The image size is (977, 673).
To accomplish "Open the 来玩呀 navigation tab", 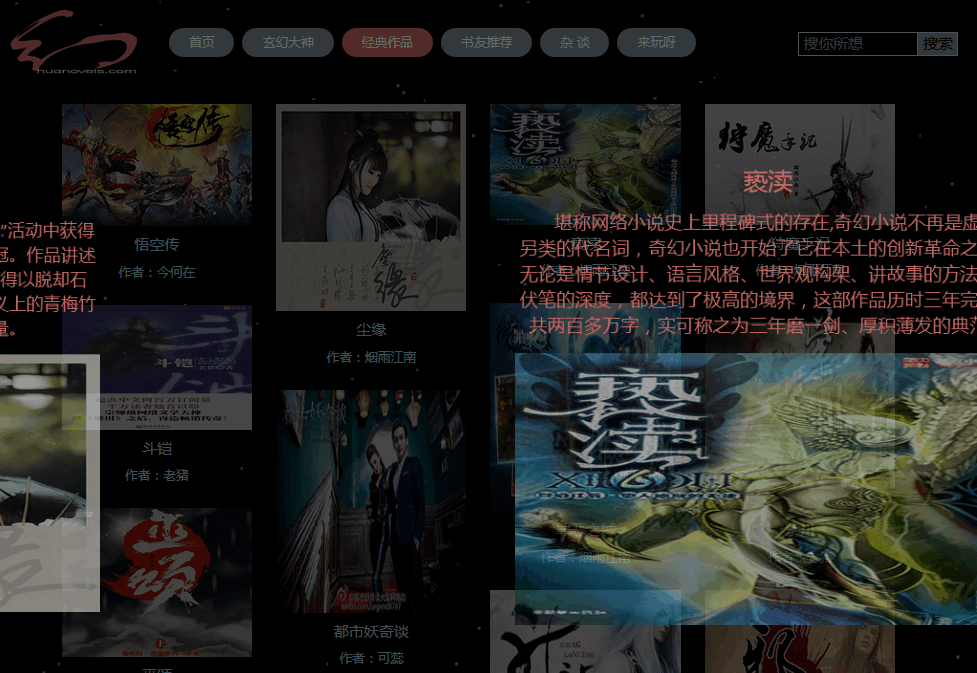I will 656,42.
